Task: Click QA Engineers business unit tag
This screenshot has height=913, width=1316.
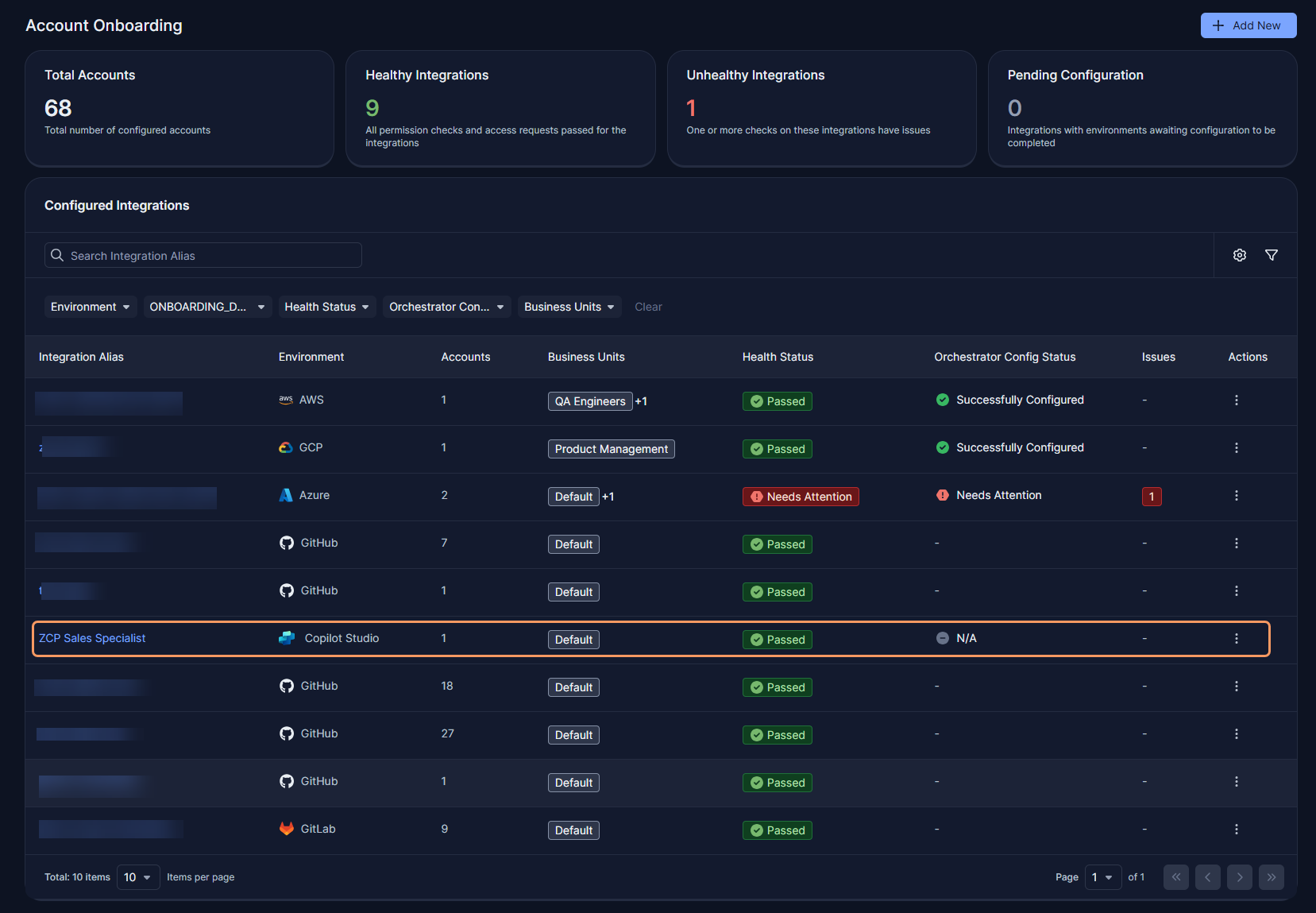Action: tap(590, 401)
